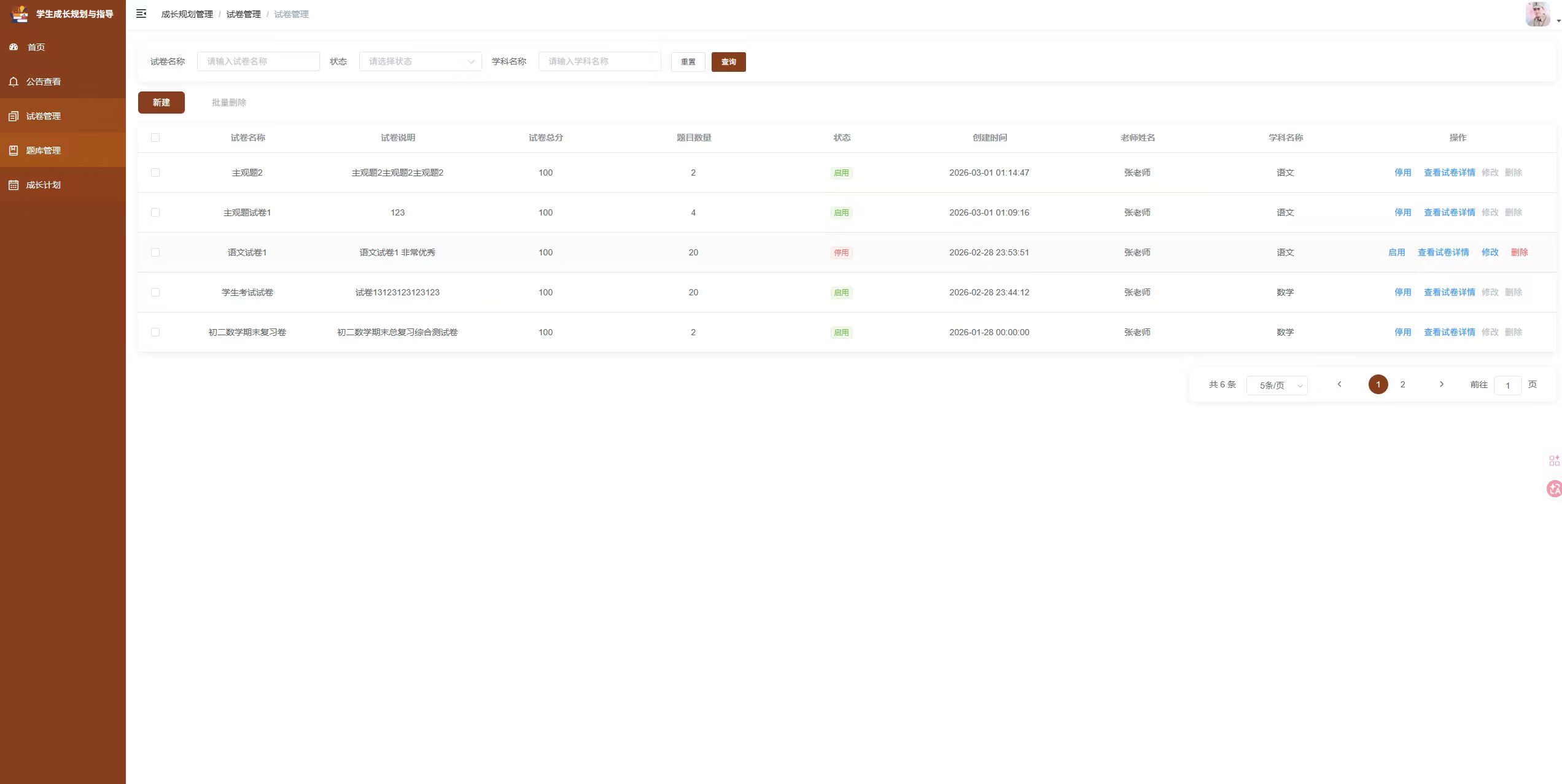Click breadcrumb 成长规划管理

coord(187,14)
